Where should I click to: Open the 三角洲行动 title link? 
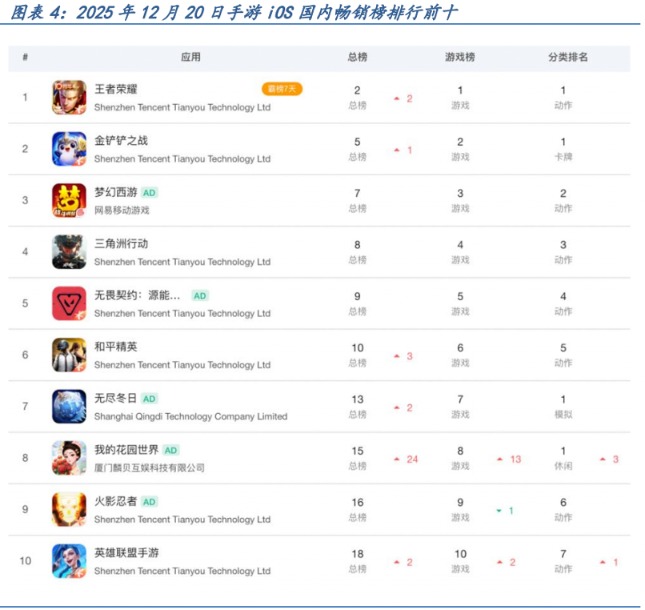[x=121, y=244]
